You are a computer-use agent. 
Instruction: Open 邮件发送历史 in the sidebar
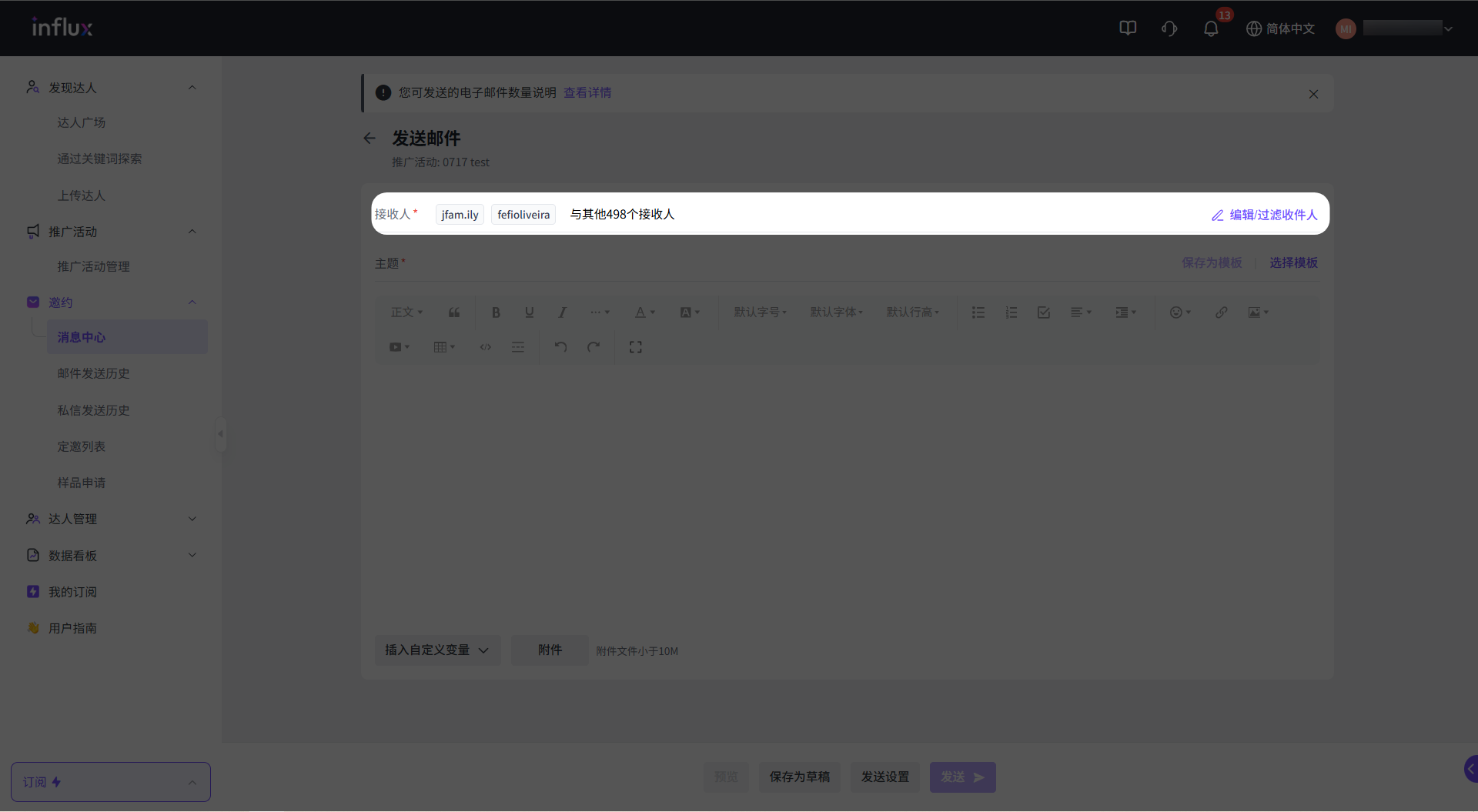tap(93, 373)
